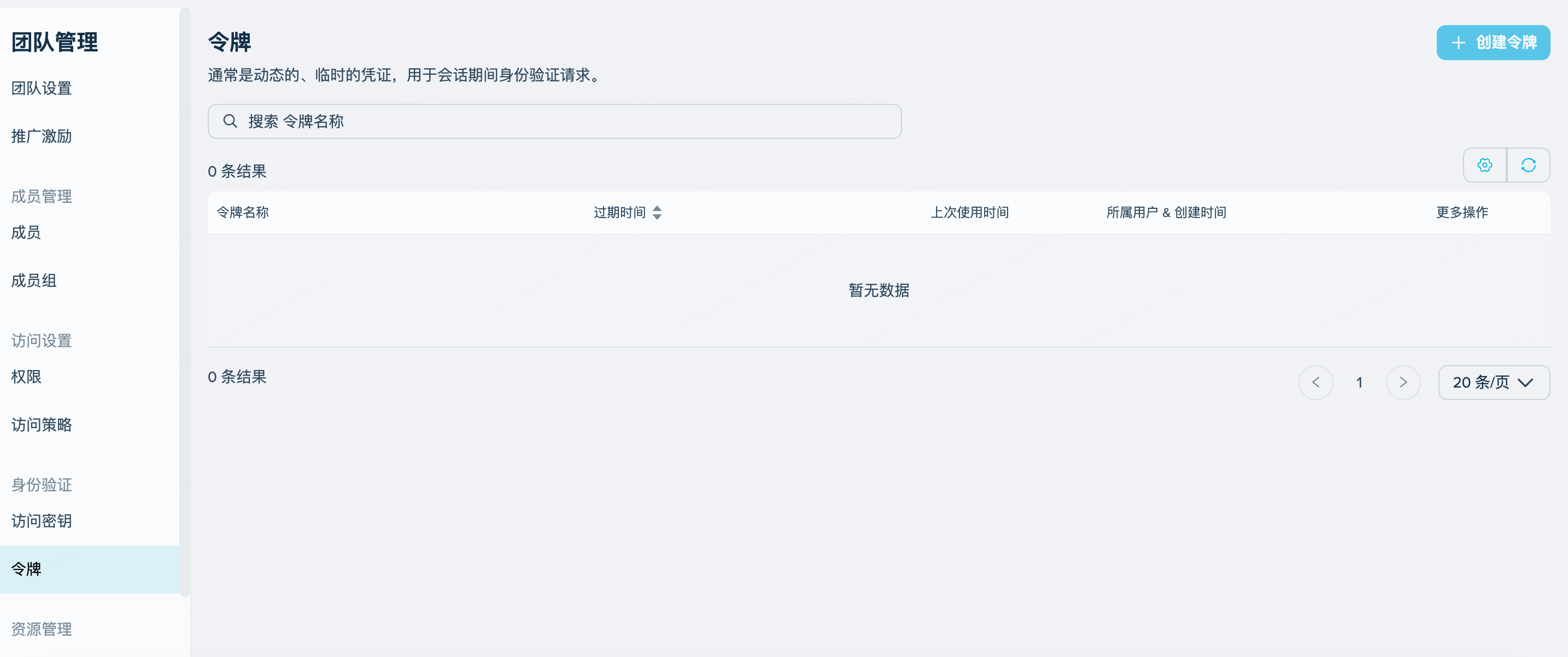Select page number 1
Screen dimensions: 1568x657
[1359, 382]
